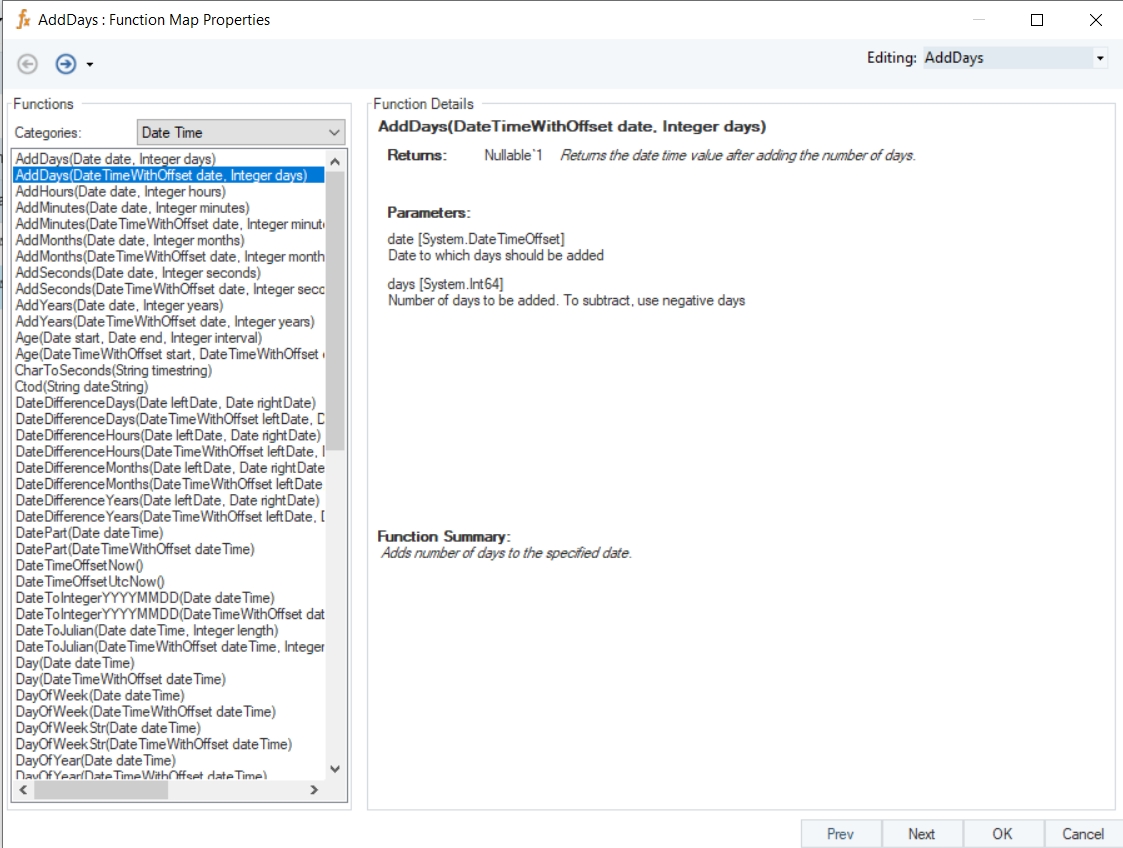1123x848 pixels.
Task: Pick the DateTimeOffsetNow() function
Action: point(79,565)
